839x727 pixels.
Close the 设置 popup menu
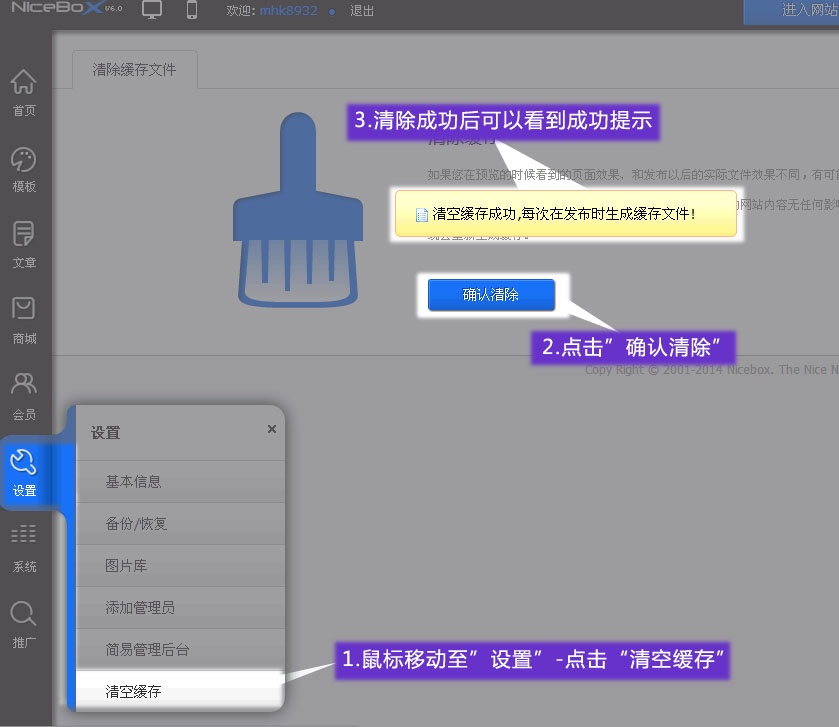pos(271,429)
